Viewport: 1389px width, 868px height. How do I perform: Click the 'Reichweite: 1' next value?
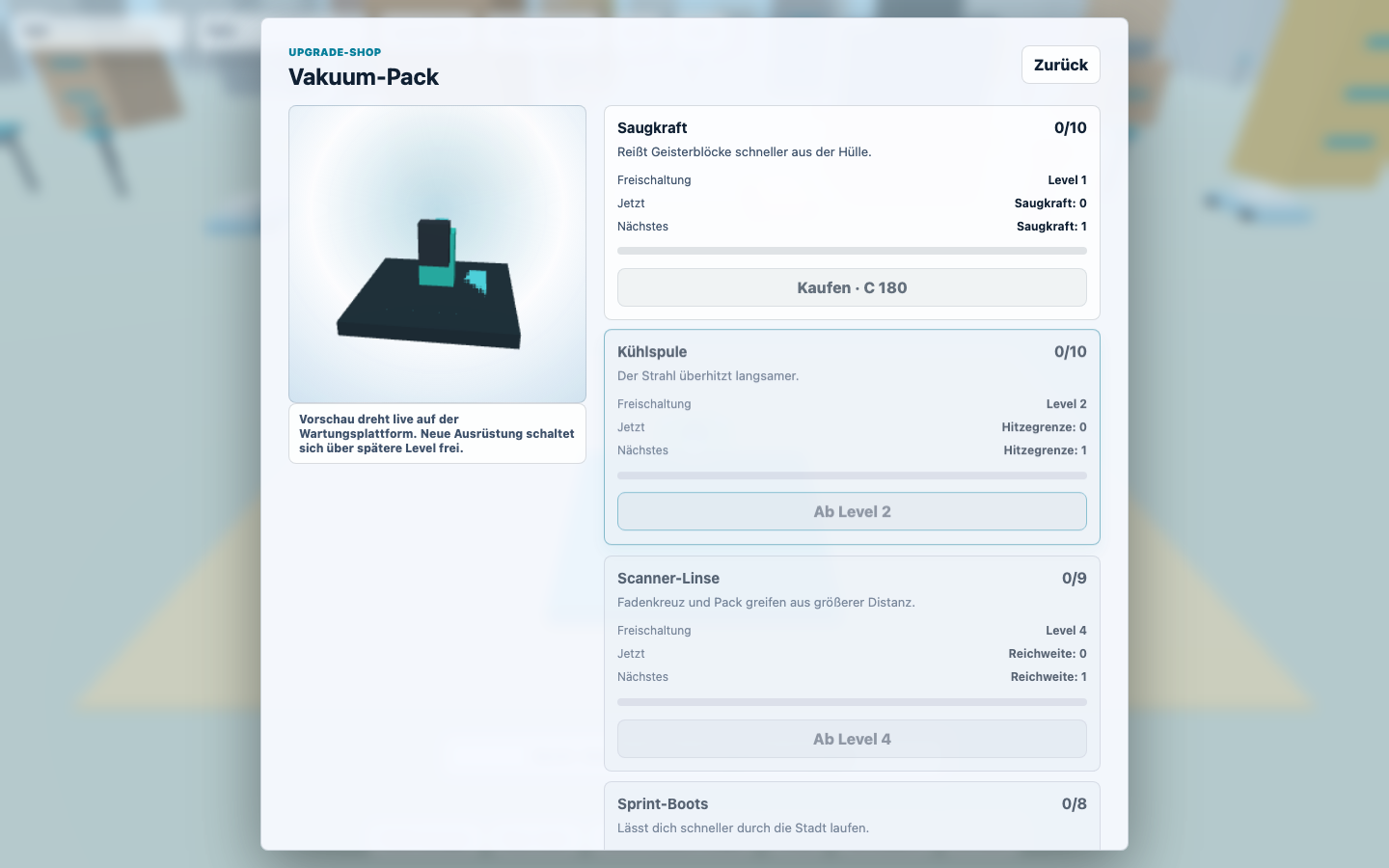click(1049, 676)
